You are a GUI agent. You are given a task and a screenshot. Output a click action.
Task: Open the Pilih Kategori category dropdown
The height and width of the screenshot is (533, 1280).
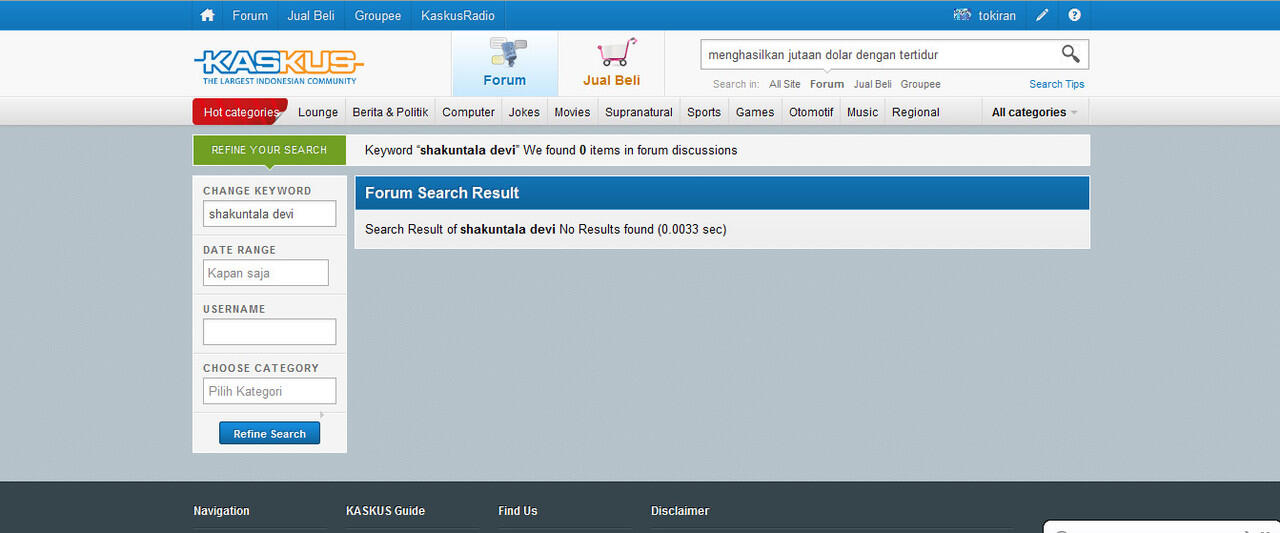point(270,391)
